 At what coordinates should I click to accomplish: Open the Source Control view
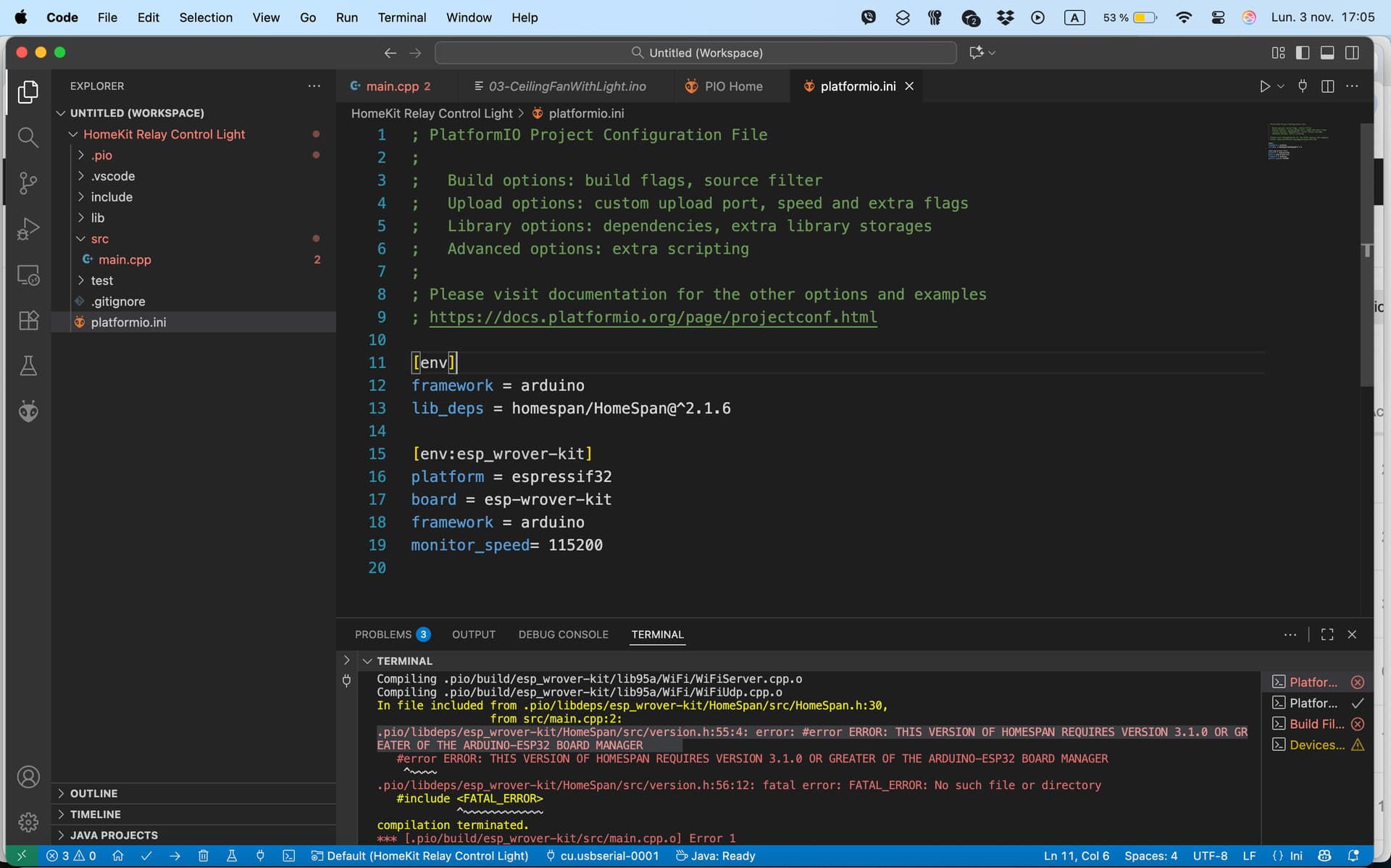click(28, 183)
